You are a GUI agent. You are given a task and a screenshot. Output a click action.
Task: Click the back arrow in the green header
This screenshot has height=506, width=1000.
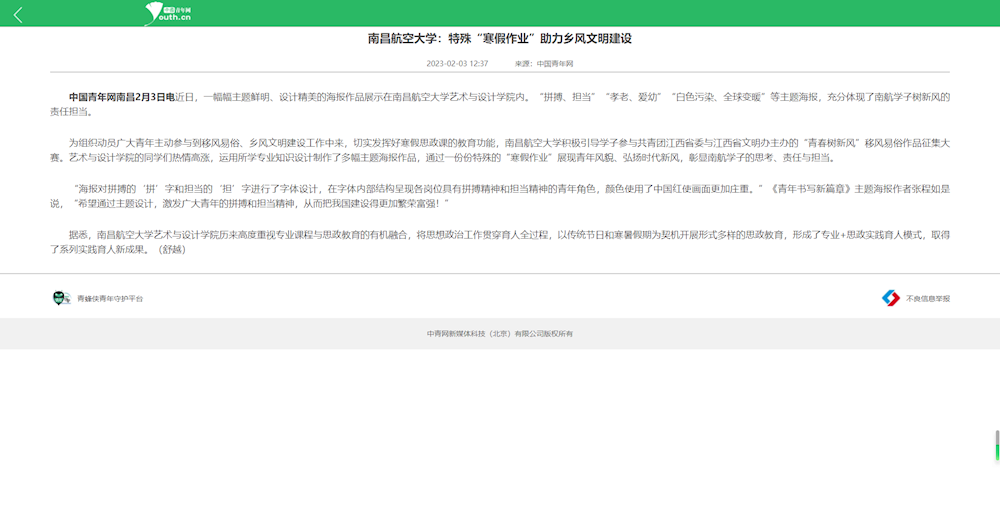click(x=18, y=14)
